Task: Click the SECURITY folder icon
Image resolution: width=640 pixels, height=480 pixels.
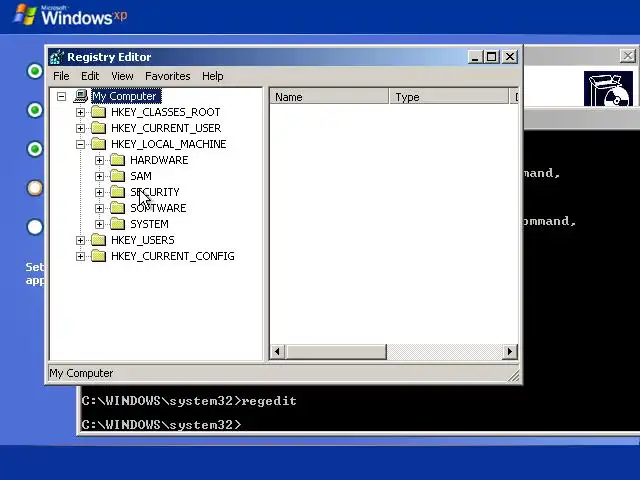Action: [118, 191]
